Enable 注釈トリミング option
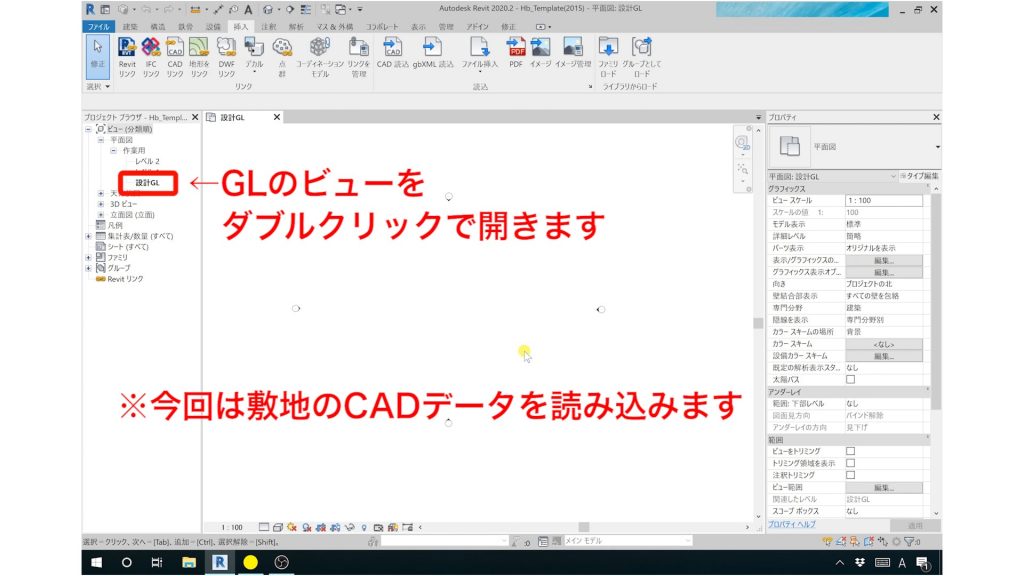The height and width of the screenshot is (576, 1024). 850,475
